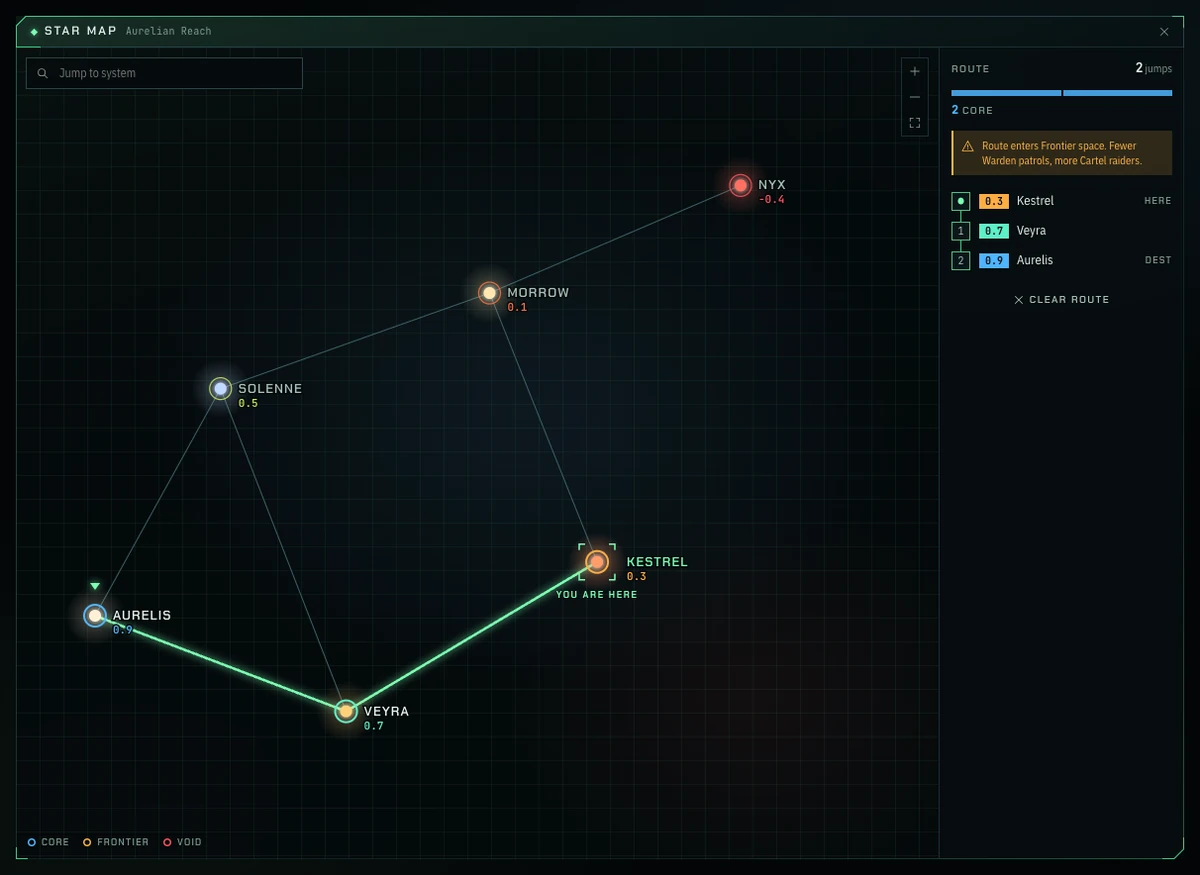Click the search magnifier icon
The image size is (1200, 875).
pyautogui.click(x=43, y=73)
